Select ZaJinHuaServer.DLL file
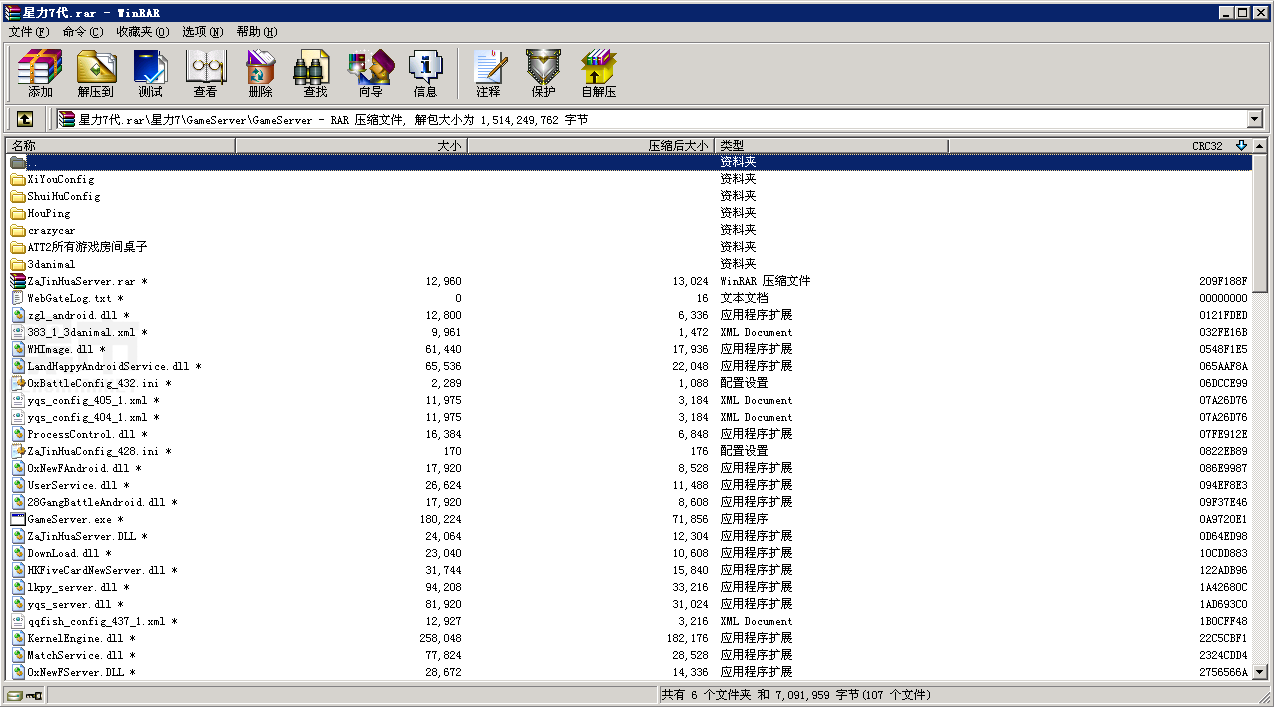Image resolution: width=1274 pixels, height=707 pixels. [87, 536]
